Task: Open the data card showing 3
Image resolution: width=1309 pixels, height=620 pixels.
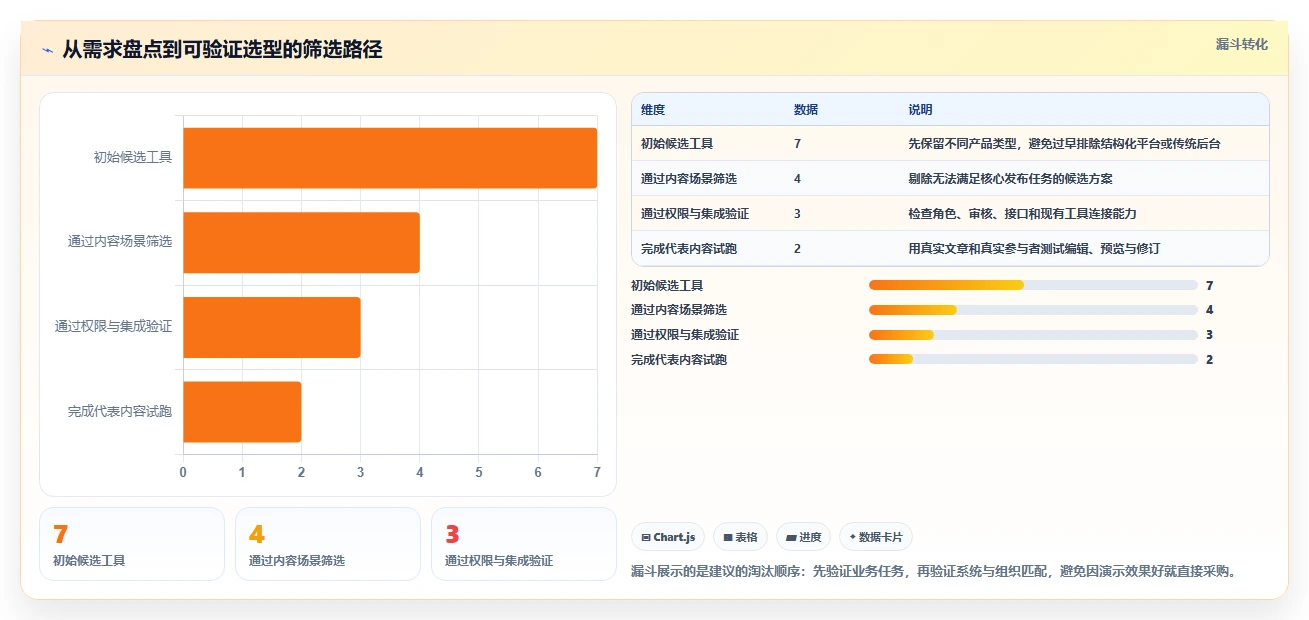Action: pos(524,544)
